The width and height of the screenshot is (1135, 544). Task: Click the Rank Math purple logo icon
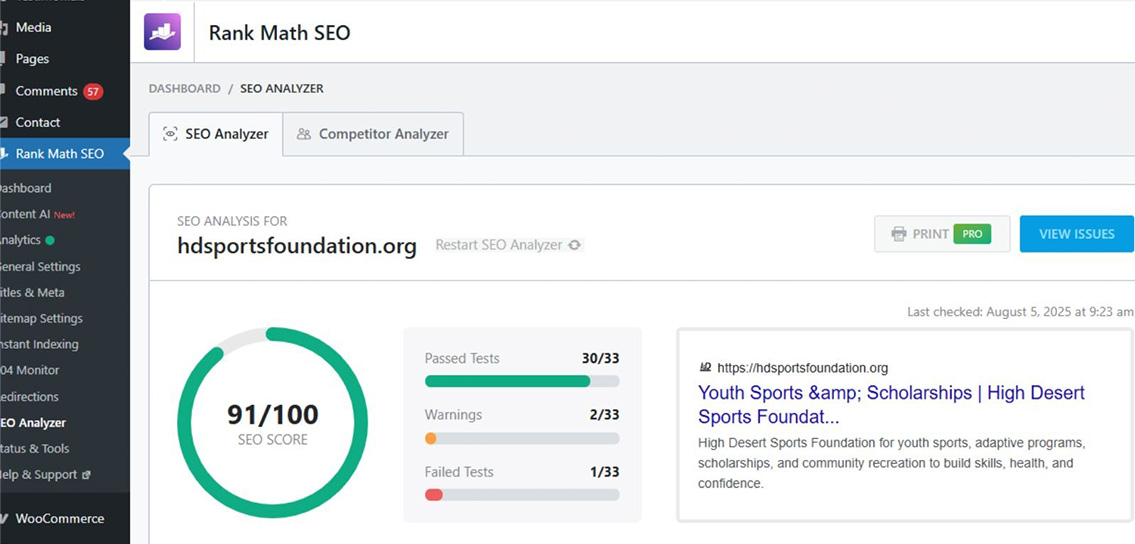tap(162, 32)
